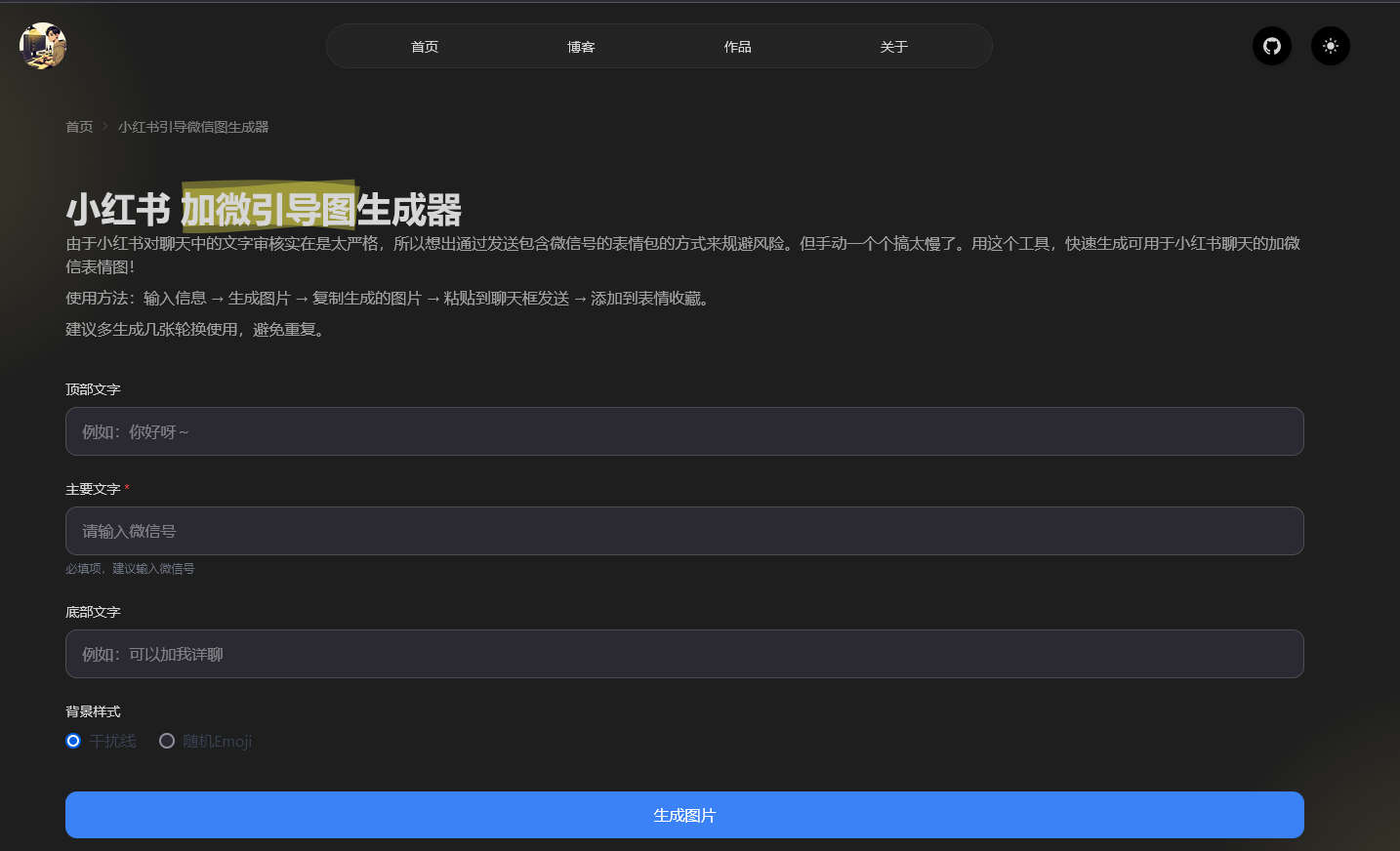This screenshot has width=1400, height=851.
Task: Click the 顶部文字 field label
Action: [x=93, y=389]
